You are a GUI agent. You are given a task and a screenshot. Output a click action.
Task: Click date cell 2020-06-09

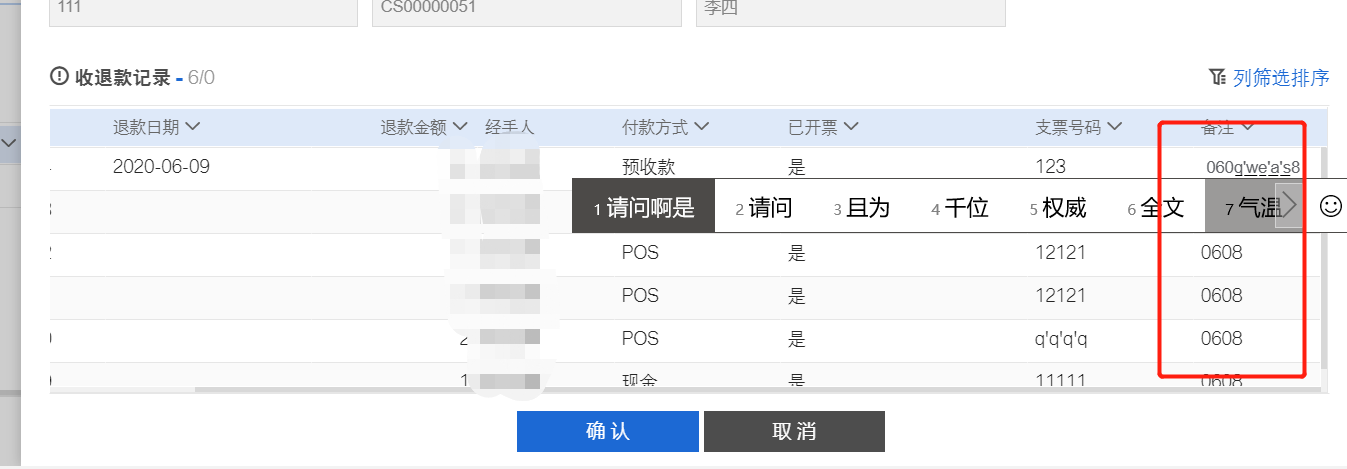click(162, 166)
